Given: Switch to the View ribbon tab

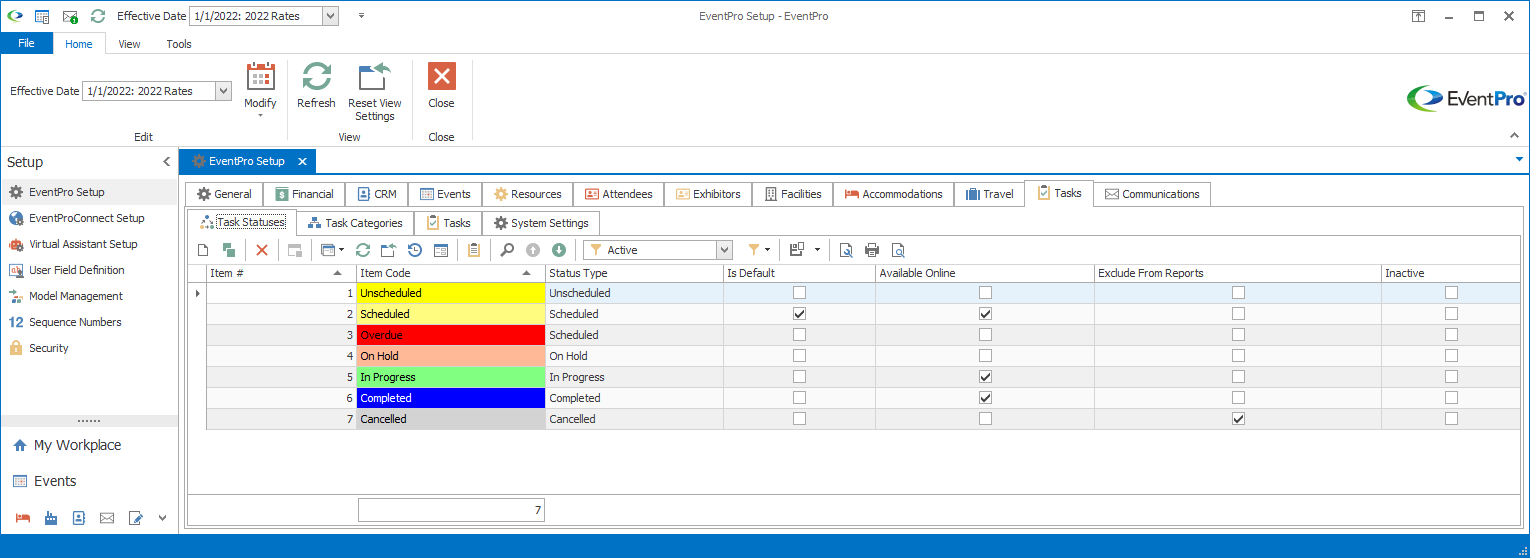Looking at the screenshot, I should point(129,44).
